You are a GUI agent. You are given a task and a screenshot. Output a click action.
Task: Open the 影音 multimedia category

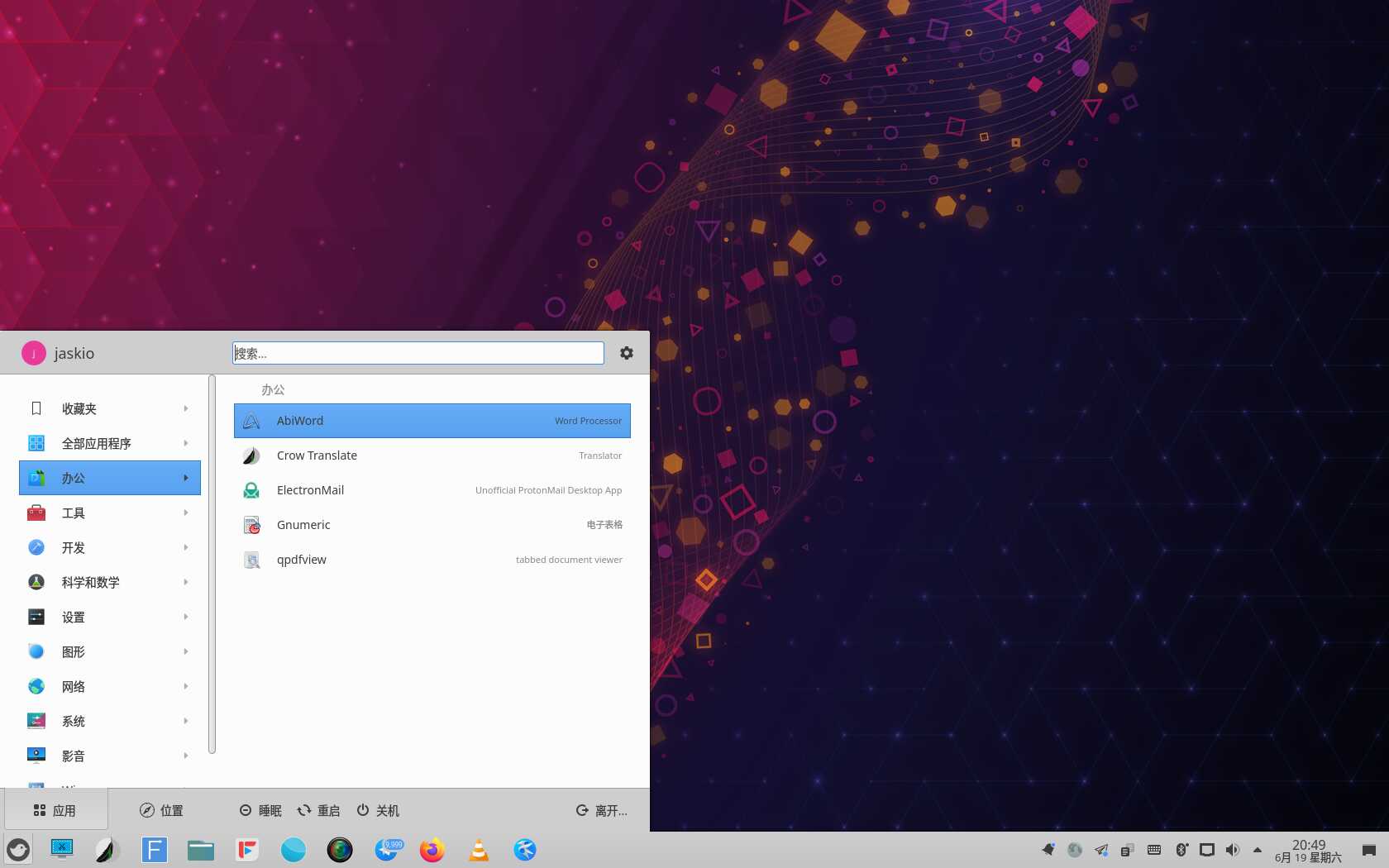110,756
